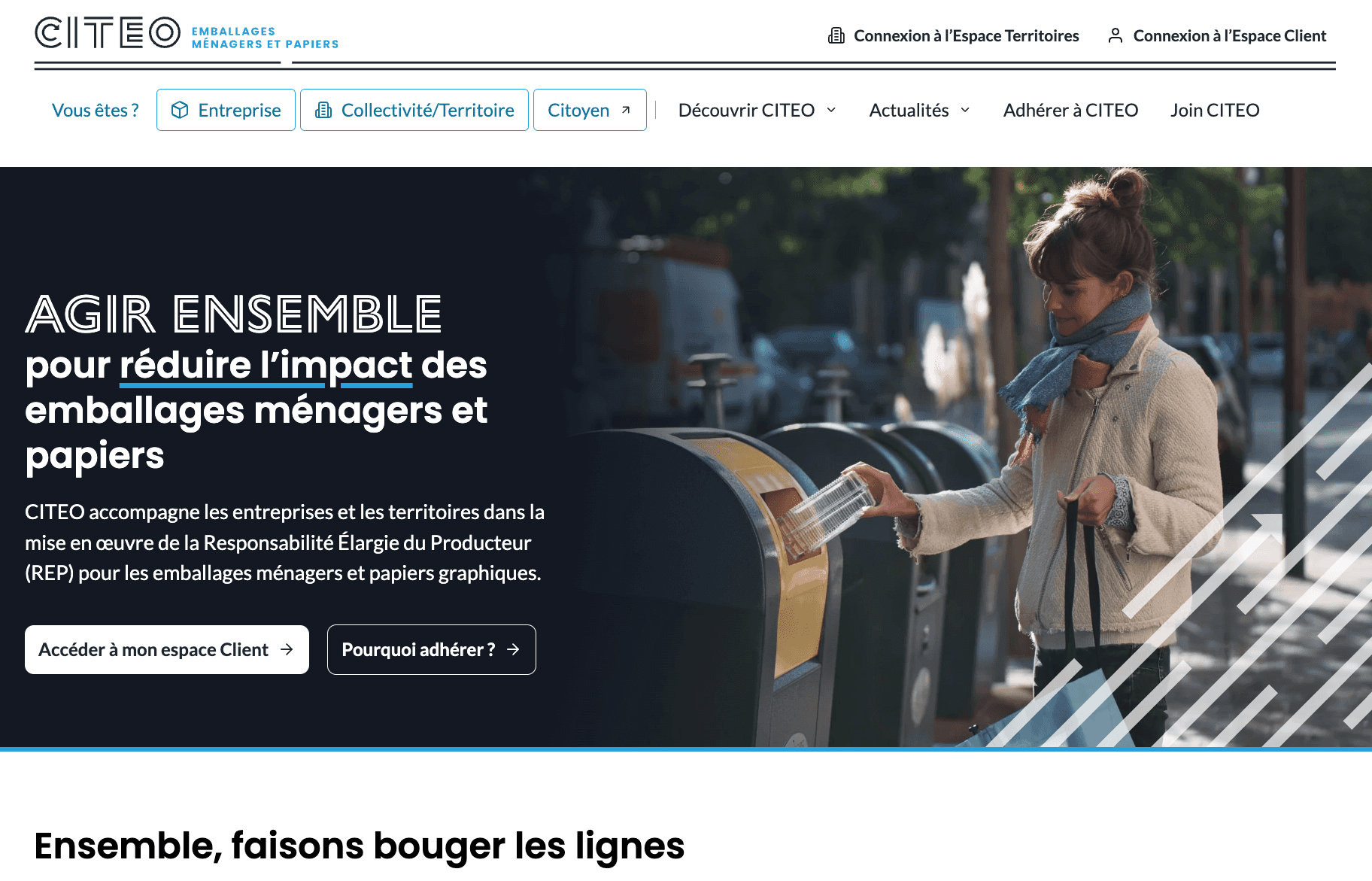Click the cube icon on Entreprise button
Viewport: 1372px width, 881px height.
click(x=180, y=110)
